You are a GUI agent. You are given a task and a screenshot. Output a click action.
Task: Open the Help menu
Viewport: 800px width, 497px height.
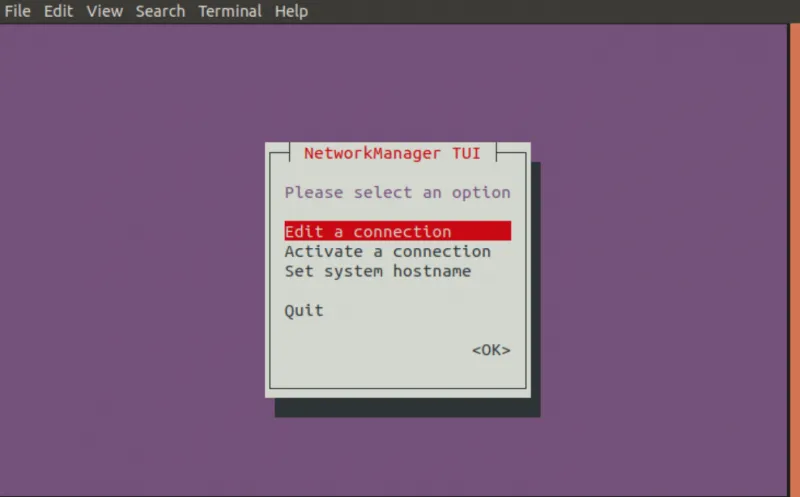pyautogui.click(x=291, y=11)
